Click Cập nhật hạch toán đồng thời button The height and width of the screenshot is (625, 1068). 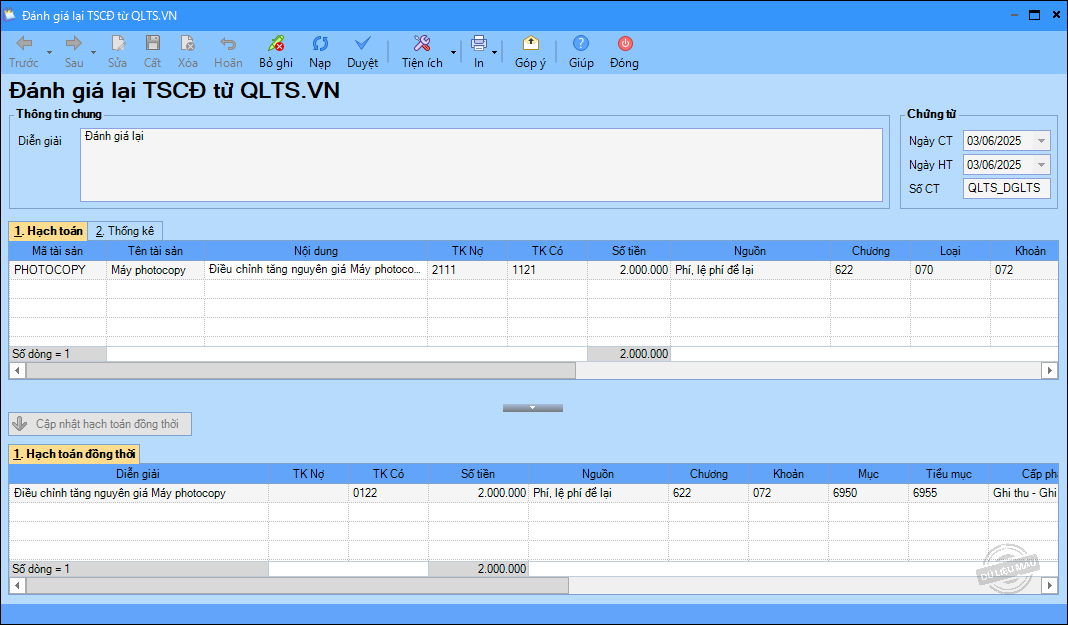[x=100, y=423]
